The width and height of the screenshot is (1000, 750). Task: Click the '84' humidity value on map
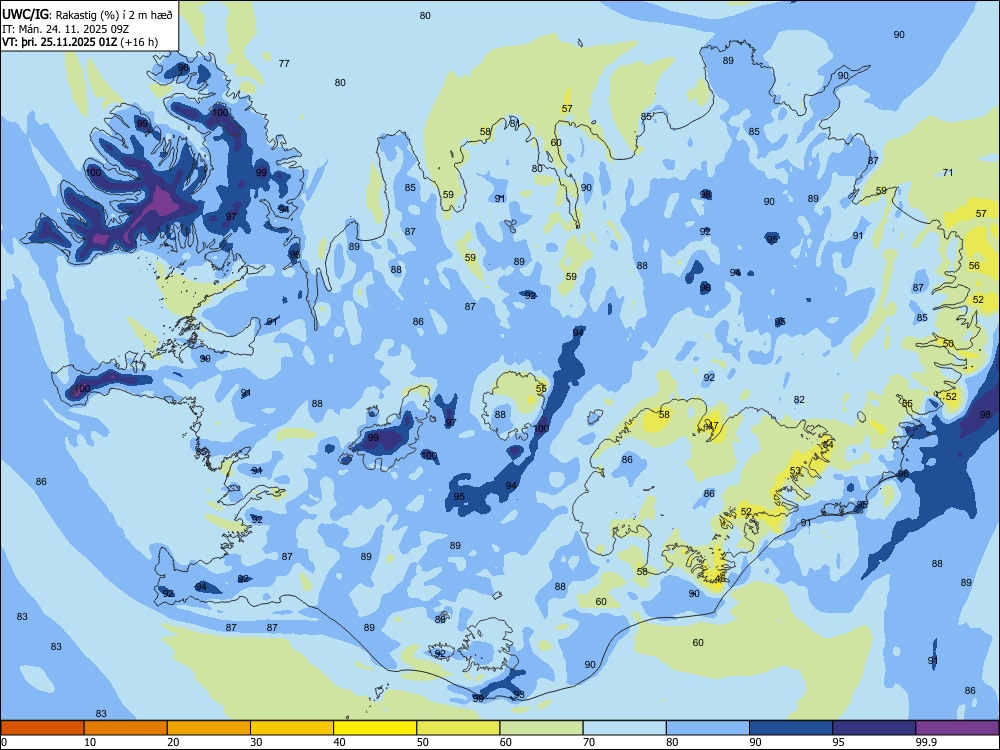(828, 444)
